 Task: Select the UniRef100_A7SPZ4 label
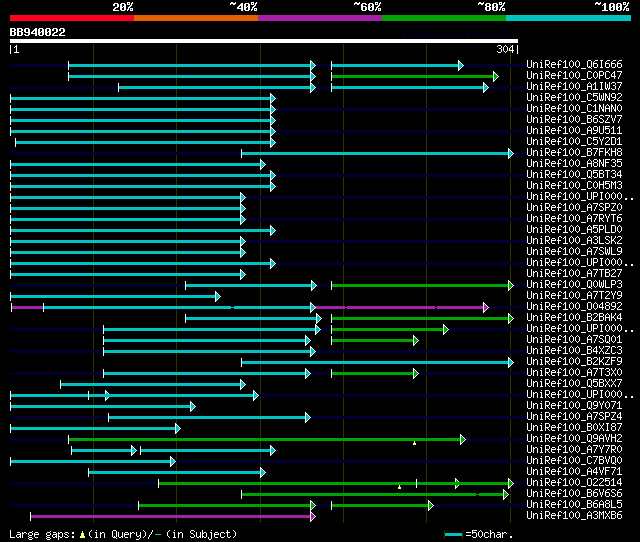click(574, 417)
